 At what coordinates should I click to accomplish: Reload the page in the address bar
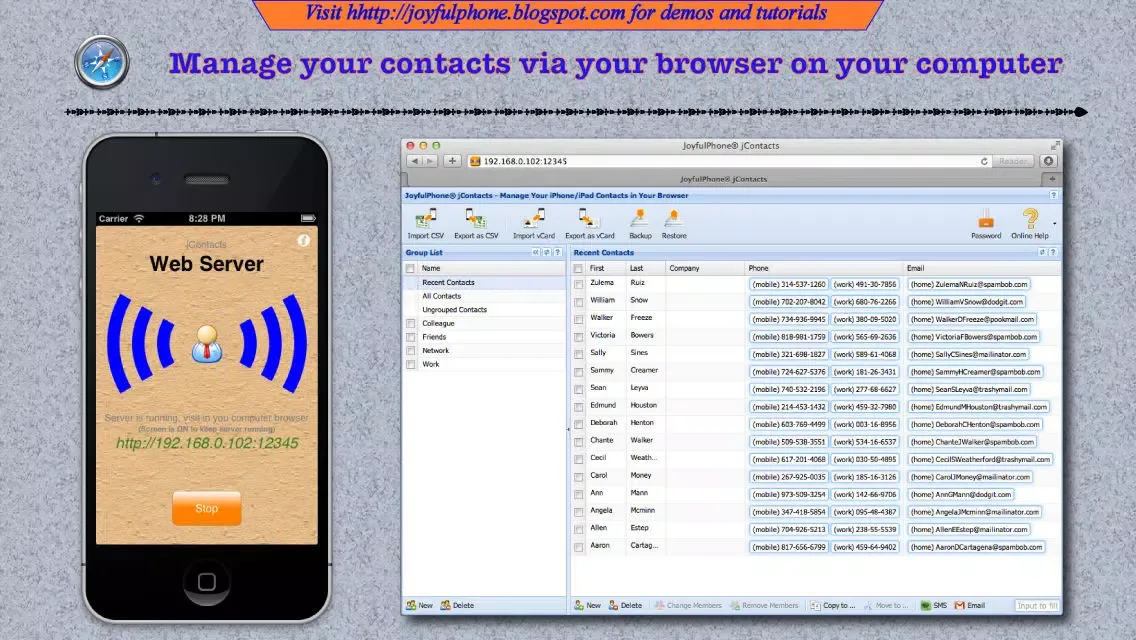tap(984, 161)
